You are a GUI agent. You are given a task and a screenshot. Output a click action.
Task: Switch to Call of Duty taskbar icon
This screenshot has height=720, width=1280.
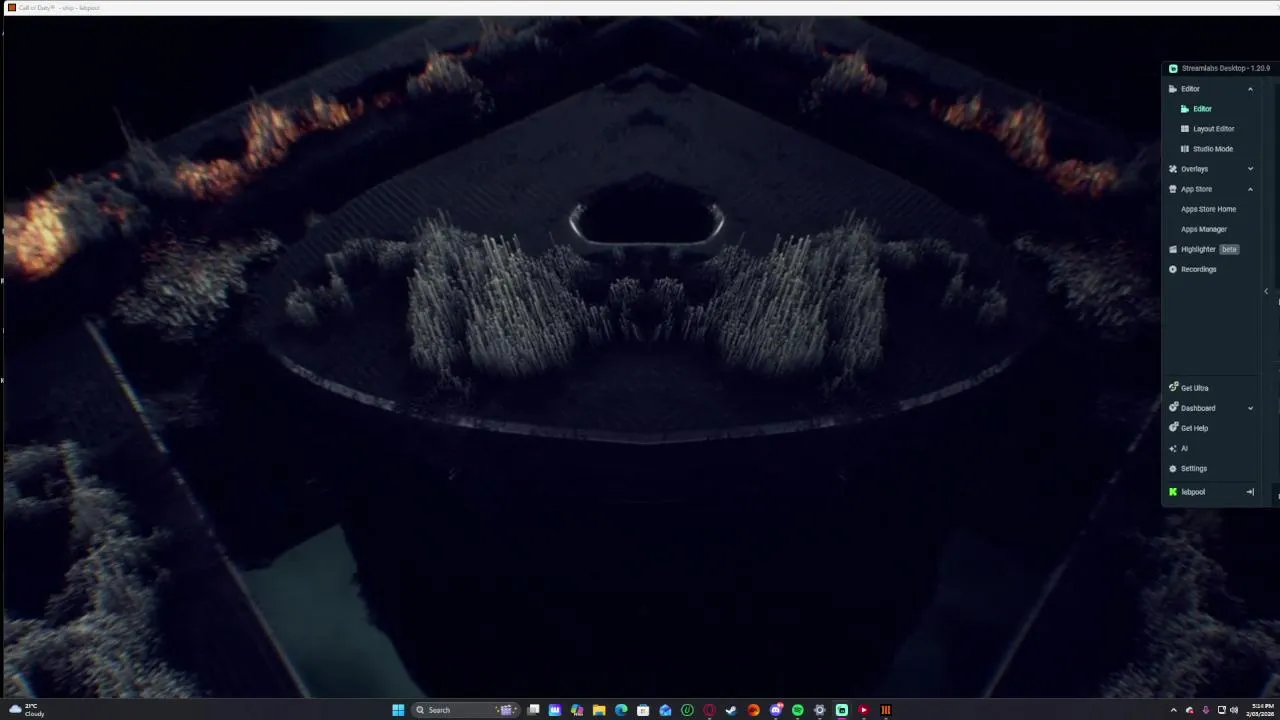(886, 710)
